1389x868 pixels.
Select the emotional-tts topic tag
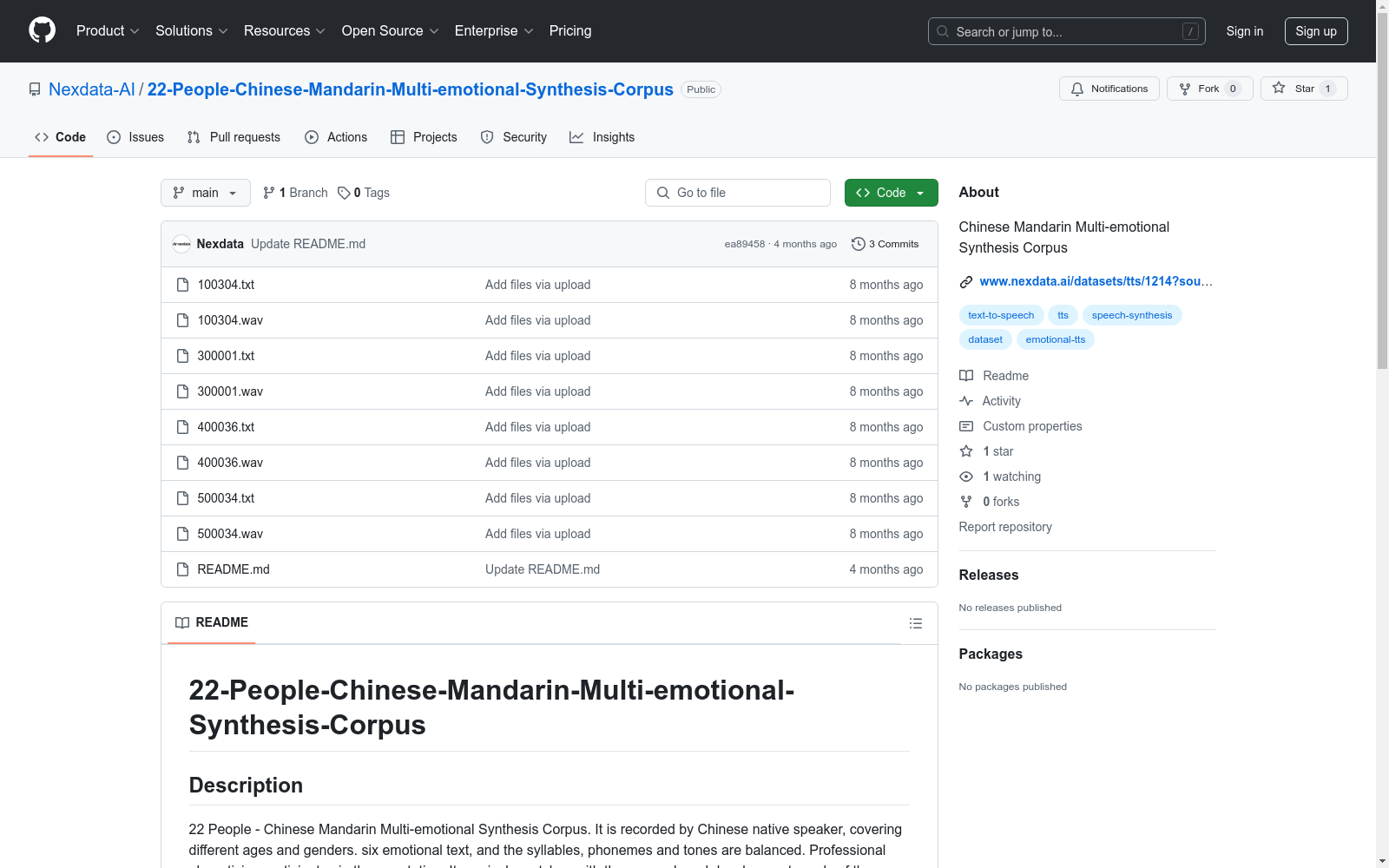[x=1056, y=339]
